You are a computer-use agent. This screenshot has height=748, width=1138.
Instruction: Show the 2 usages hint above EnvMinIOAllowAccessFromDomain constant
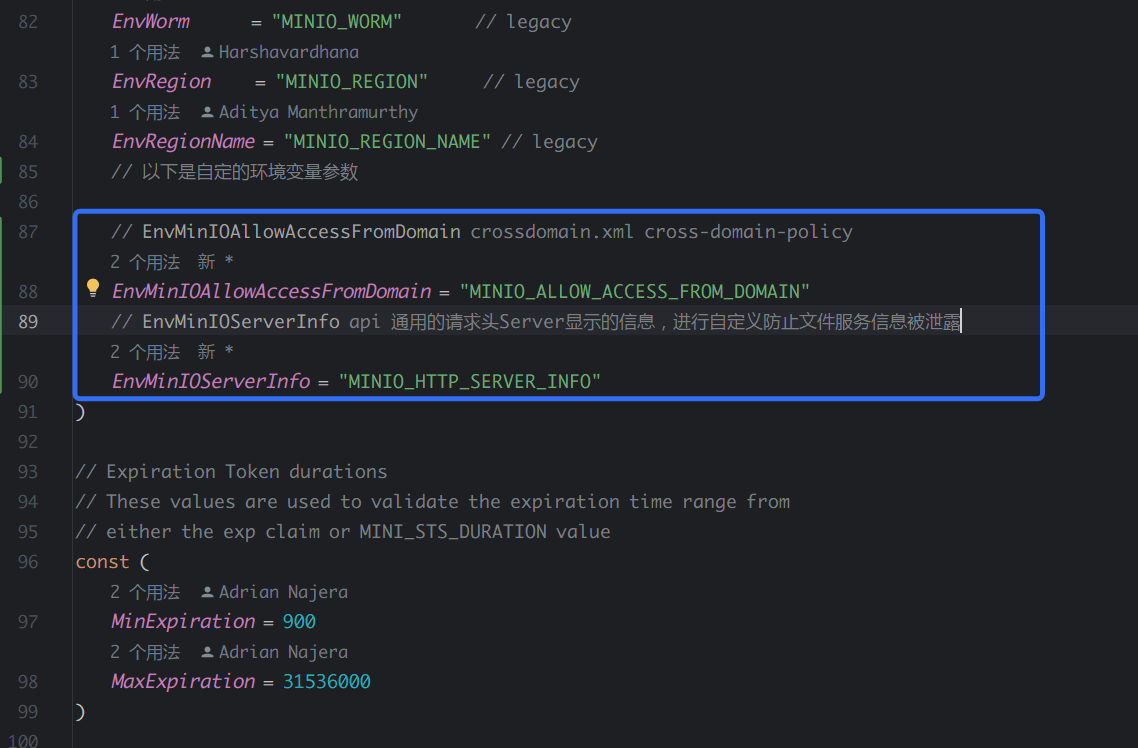click(x=145, y=262)
